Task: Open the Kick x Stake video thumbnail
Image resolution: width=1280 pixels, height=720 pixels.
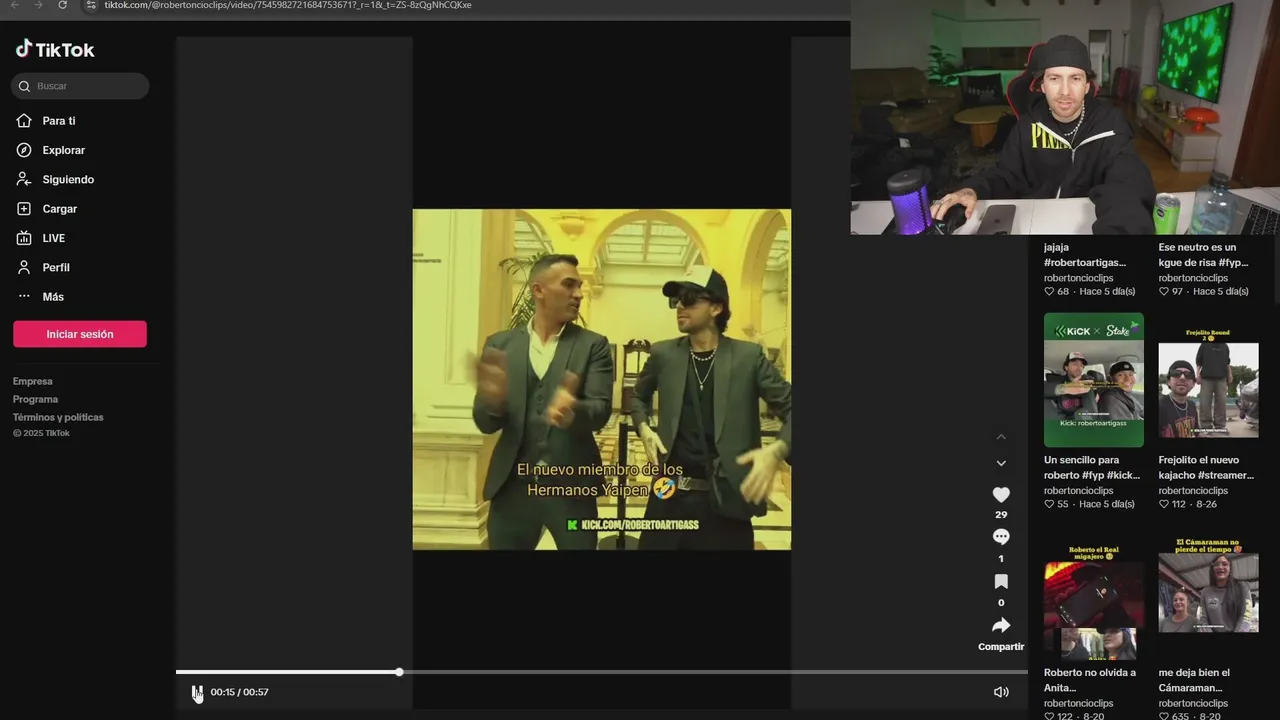Action: click(1094, 380)
